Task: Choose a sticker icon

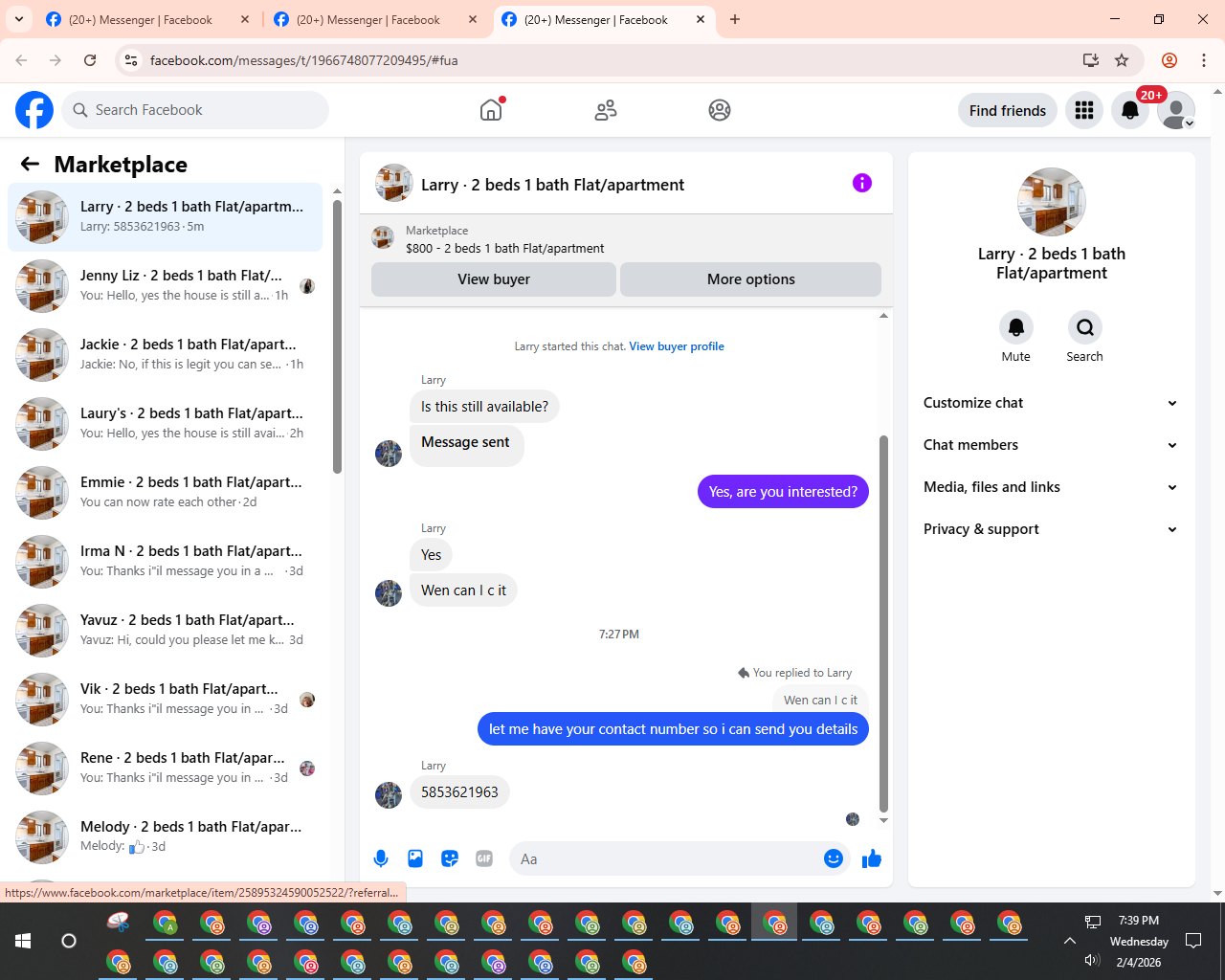Action: click(x=450, y=858)
